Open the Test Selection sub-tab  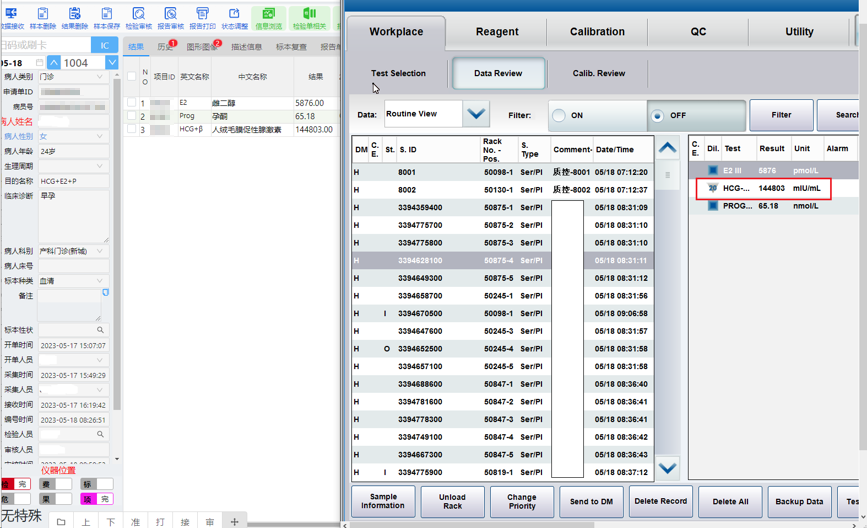(398, 73)
